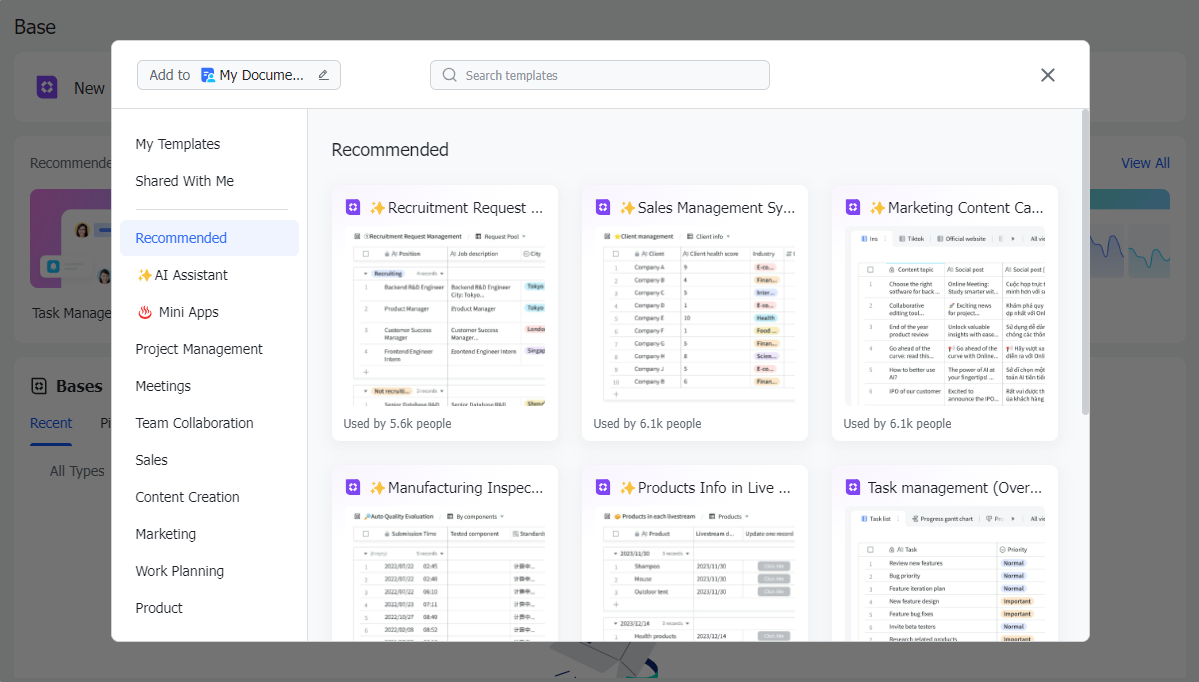Switch to Recent tab in background Bases

coord(50,423)
